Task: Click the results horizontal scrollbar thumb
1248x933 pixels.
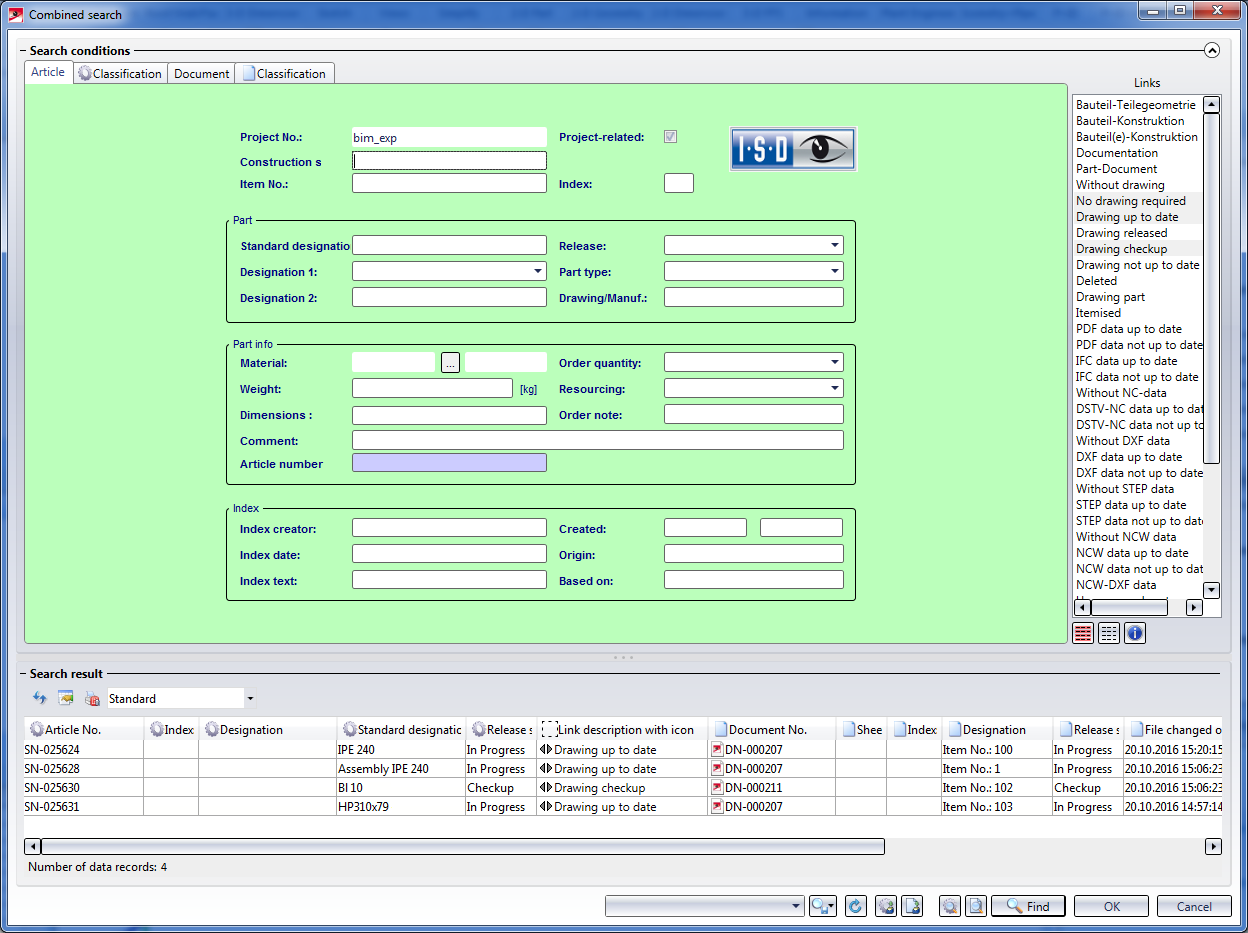Action: (x=463, y=847)
